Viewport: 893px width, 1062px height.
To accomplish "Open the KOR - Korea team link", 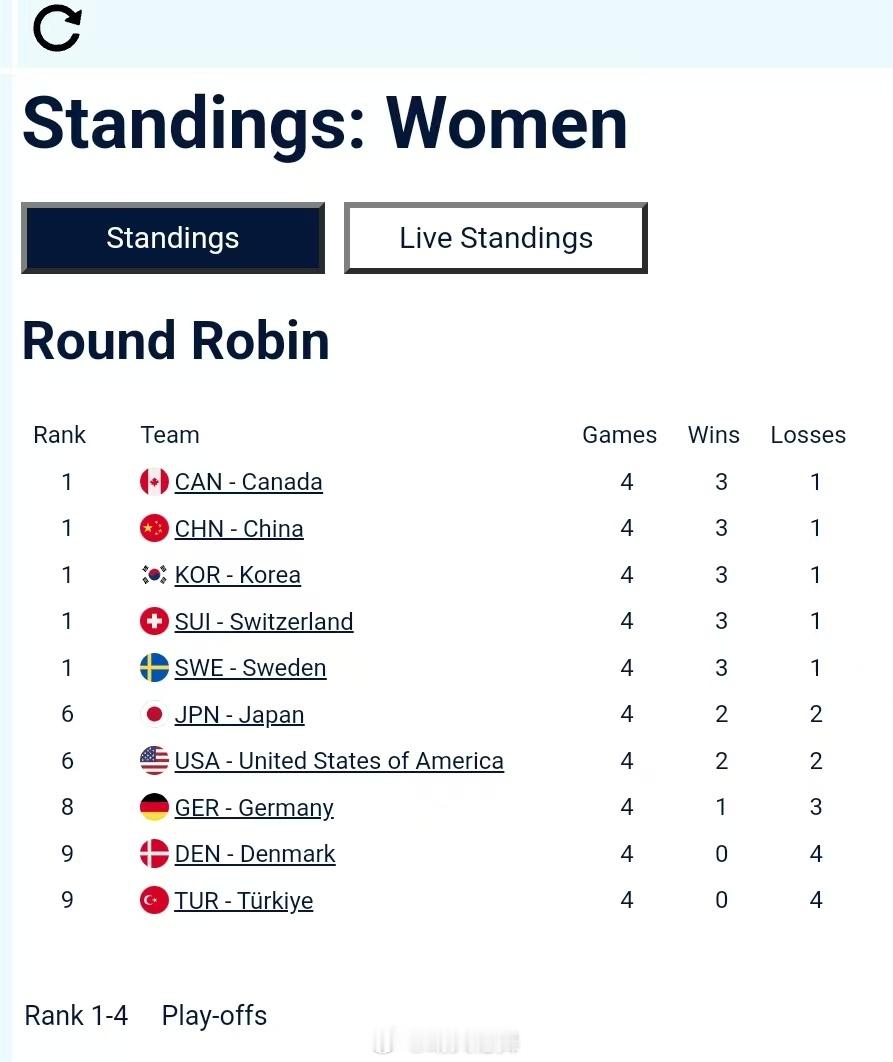I will tap(238, 575).
